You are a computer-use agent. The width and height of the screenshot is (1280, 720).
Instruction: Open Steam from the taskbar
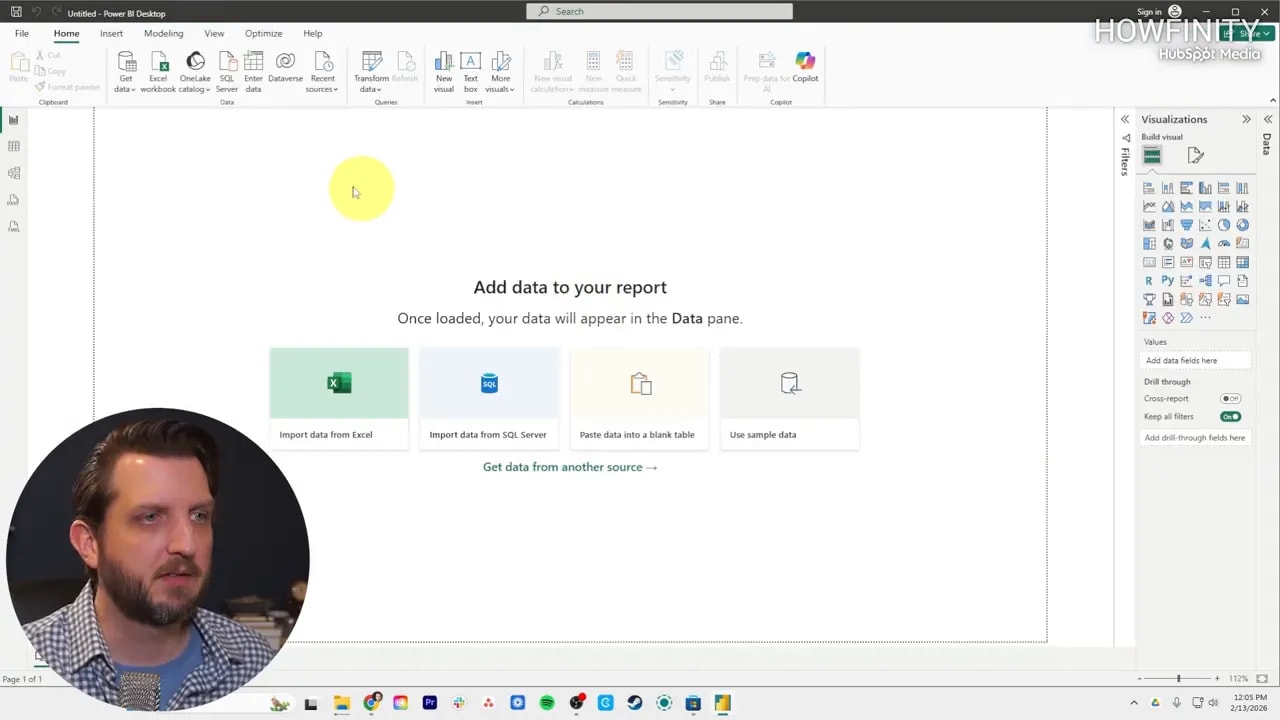point(635,703)
